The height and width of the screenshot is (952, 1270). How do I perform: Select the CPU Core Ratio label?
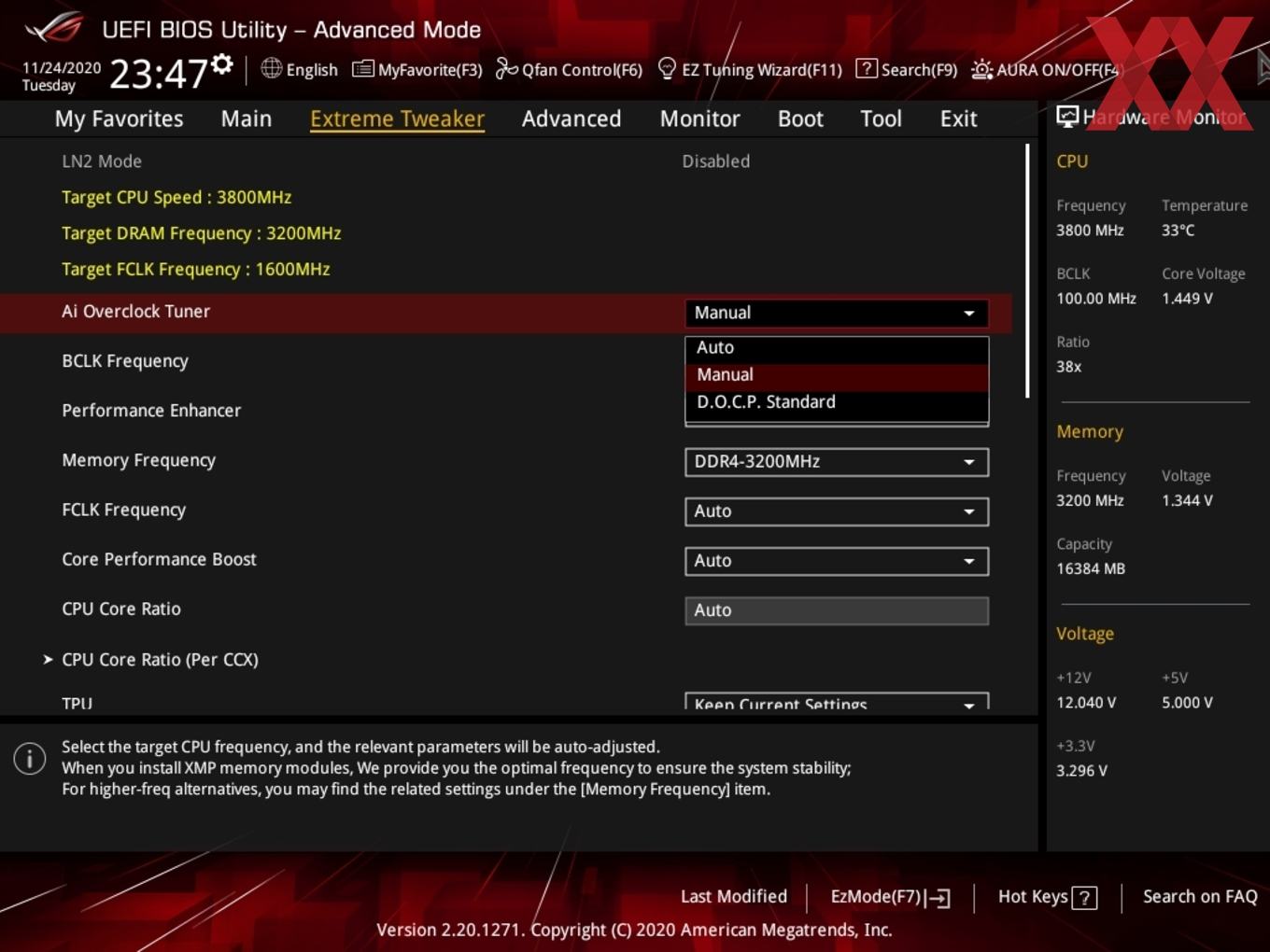point(121,609)
